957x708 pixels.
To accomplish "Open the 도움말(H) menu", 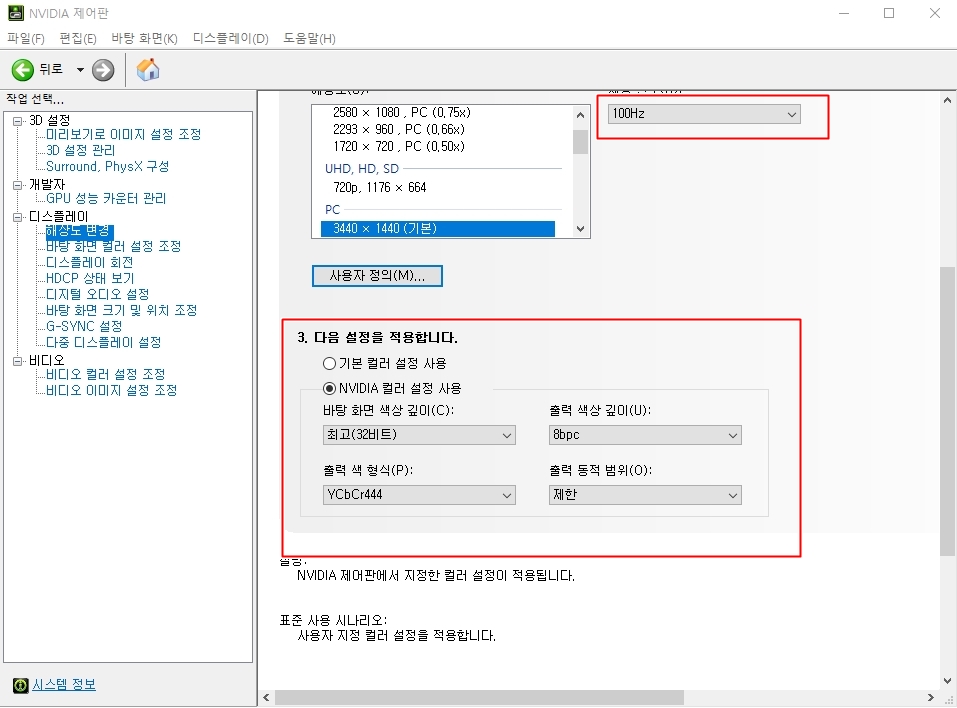I will 309,38.
